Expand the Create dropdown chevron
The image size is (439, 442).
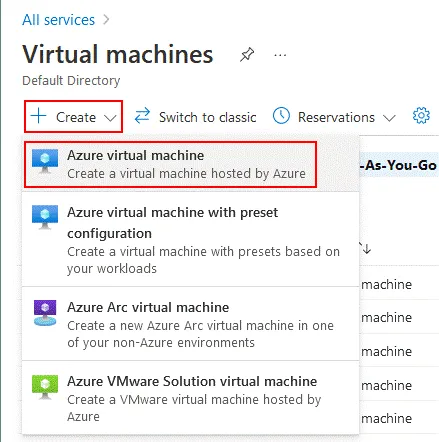pyautogui.click(x=110, y=118)
